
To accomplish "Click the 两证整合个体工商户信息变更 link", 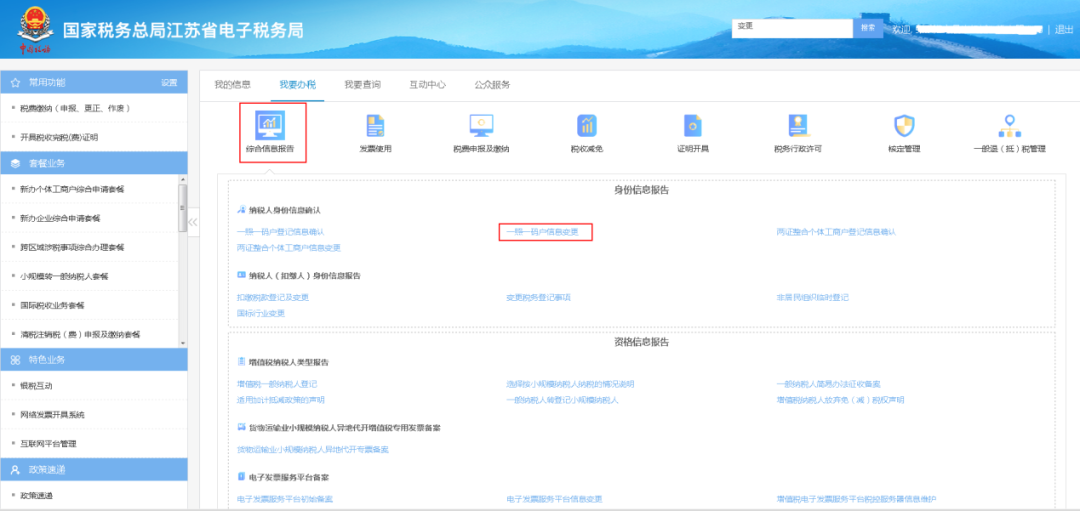I will [289, 247].
